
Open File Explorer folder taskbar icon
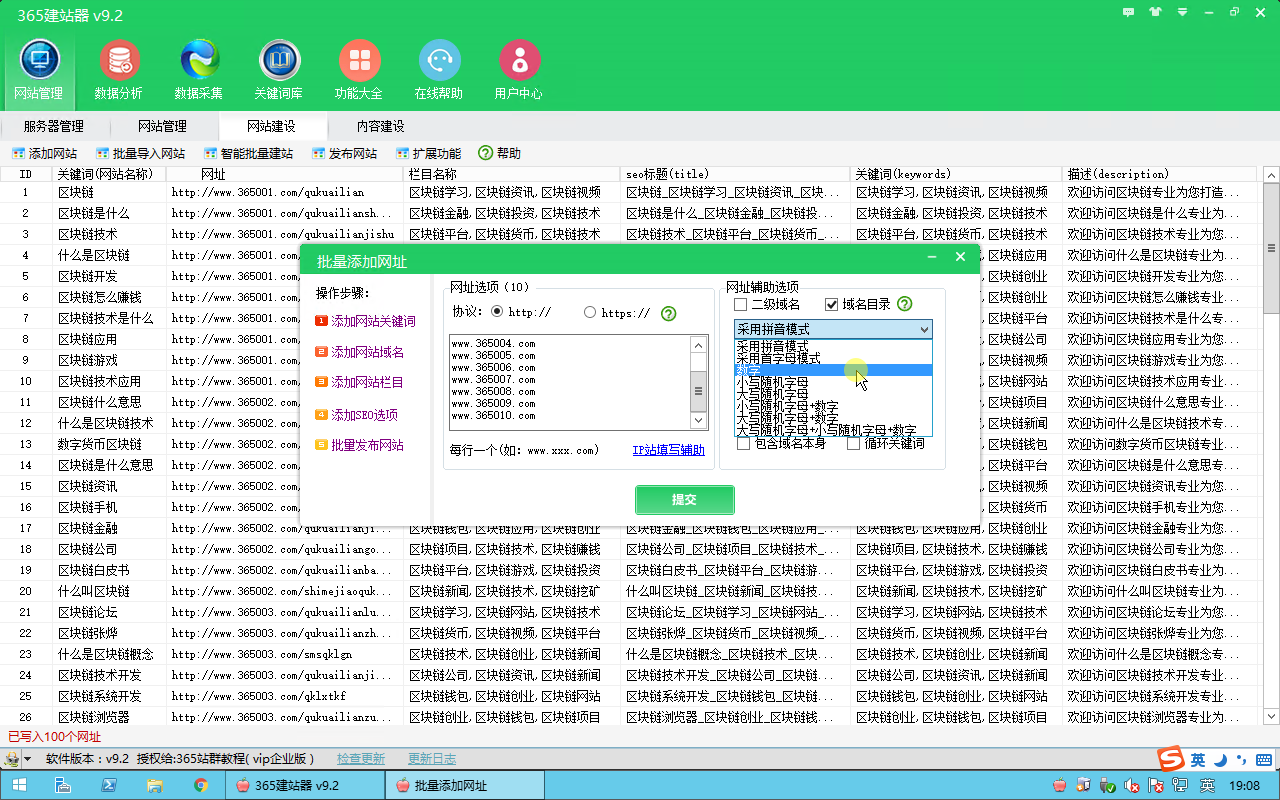154,786
